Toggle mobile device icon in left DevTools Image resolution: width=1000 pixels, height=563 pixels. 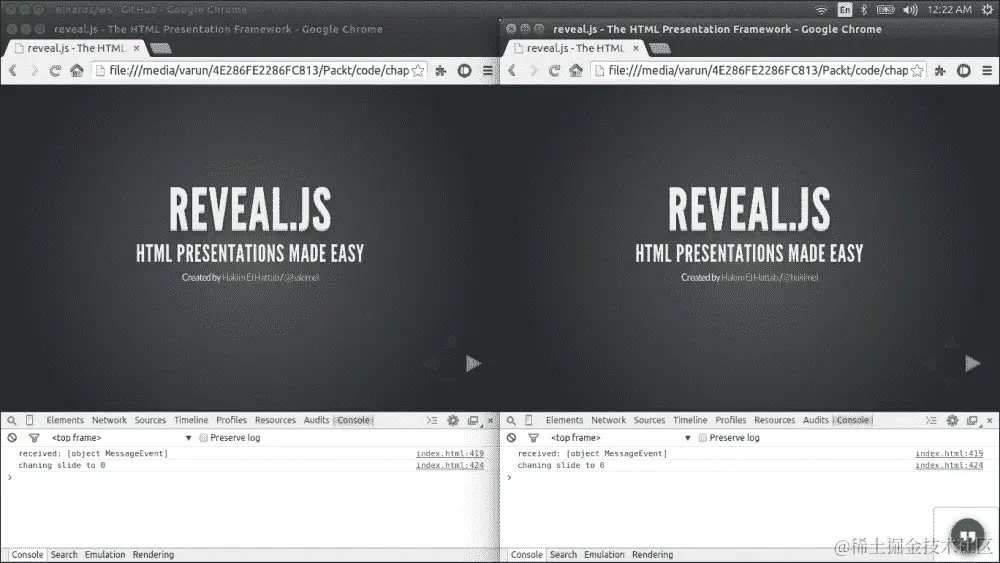click(29, 420)
